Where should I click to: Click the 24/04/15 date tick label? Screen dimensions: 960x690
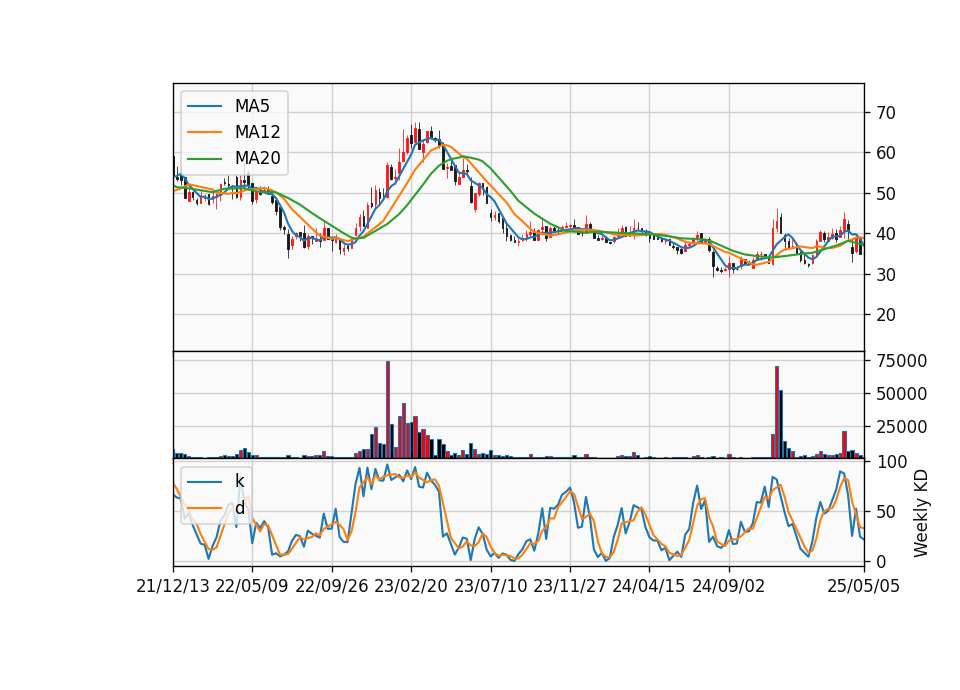pos(649,586)
